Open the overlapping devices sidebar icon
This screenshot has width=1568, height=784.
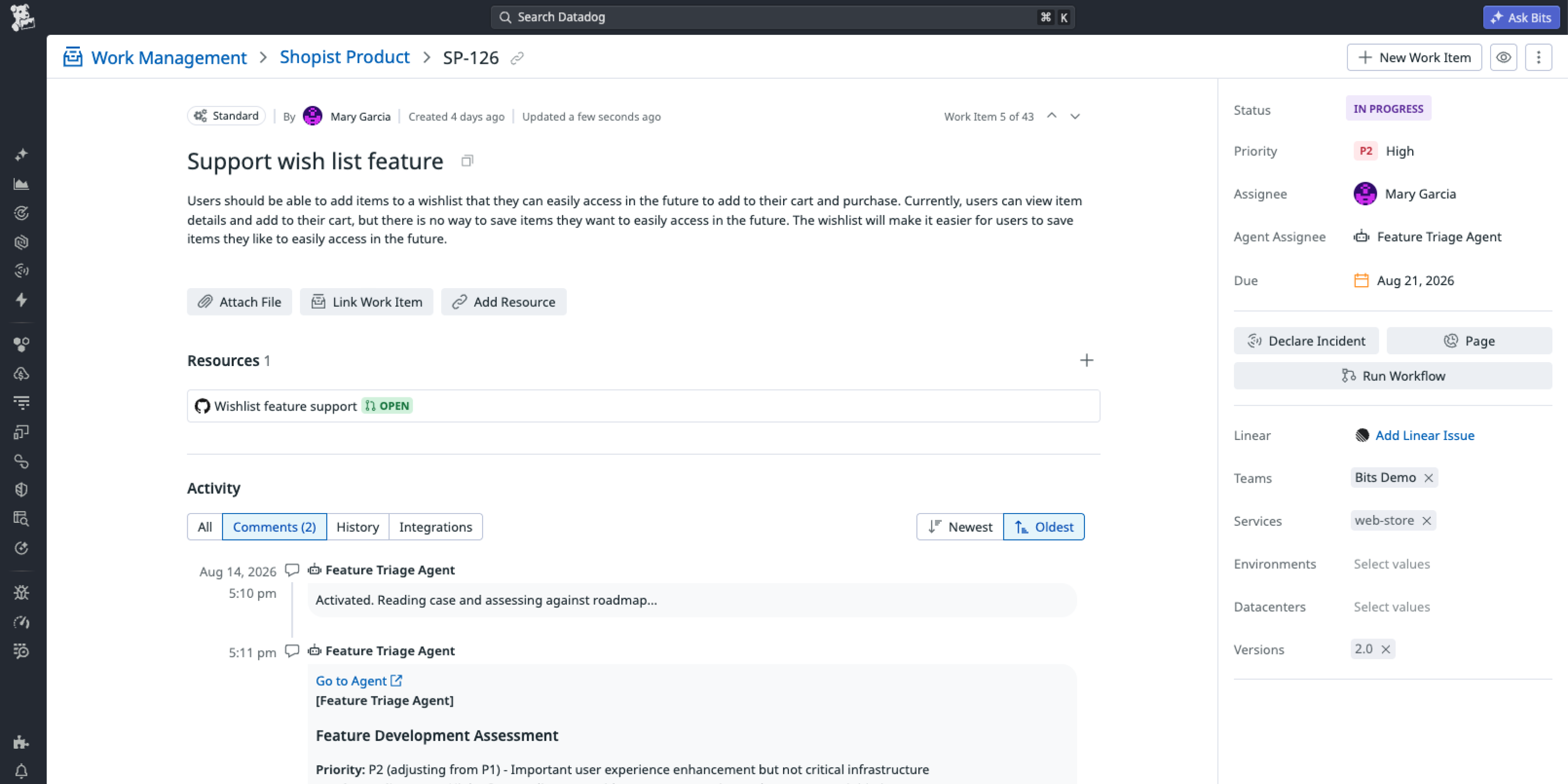(x=21, y=432)
